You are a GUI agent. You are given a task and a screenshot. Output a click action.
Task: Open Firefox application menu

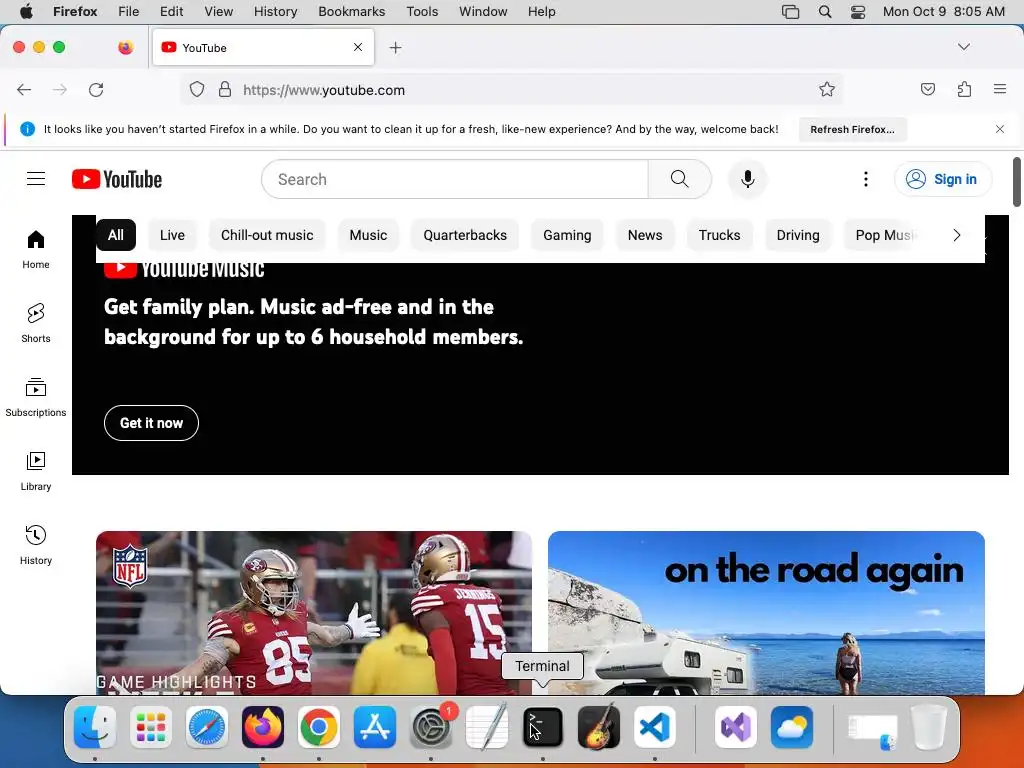pos(1000,89)
